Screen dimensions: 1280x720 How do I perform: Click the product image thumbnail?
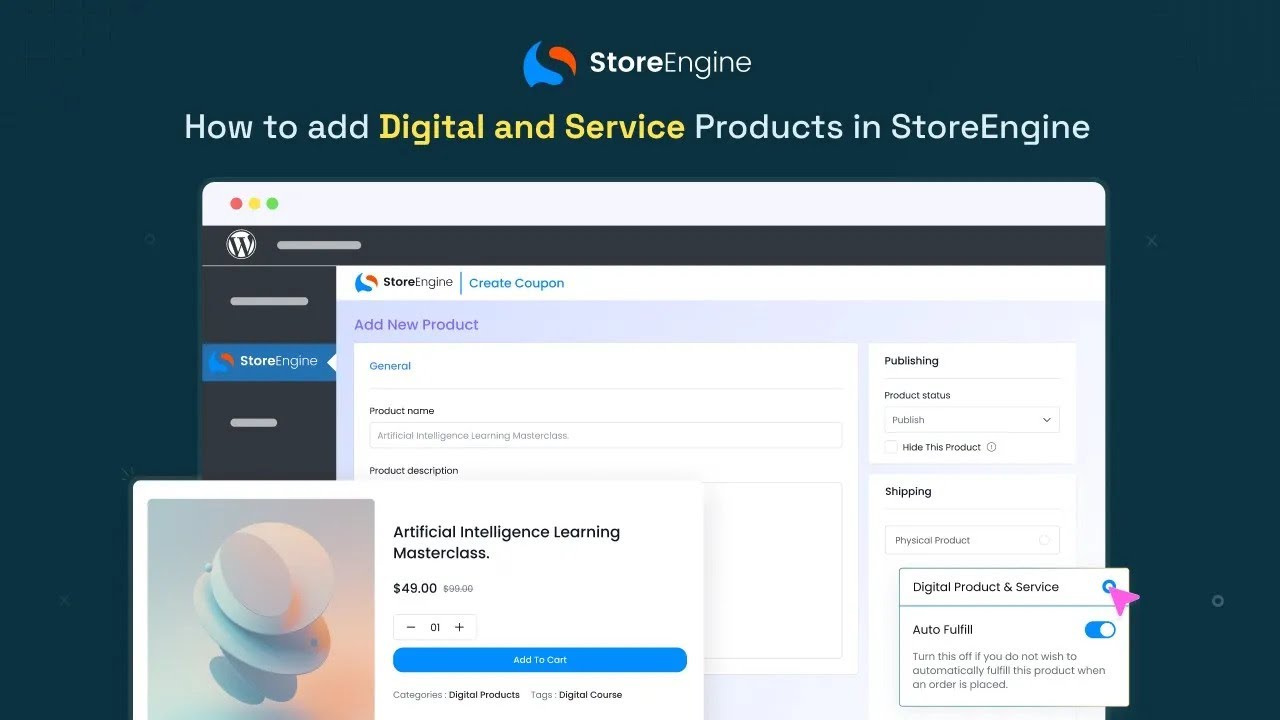point(261,609)
